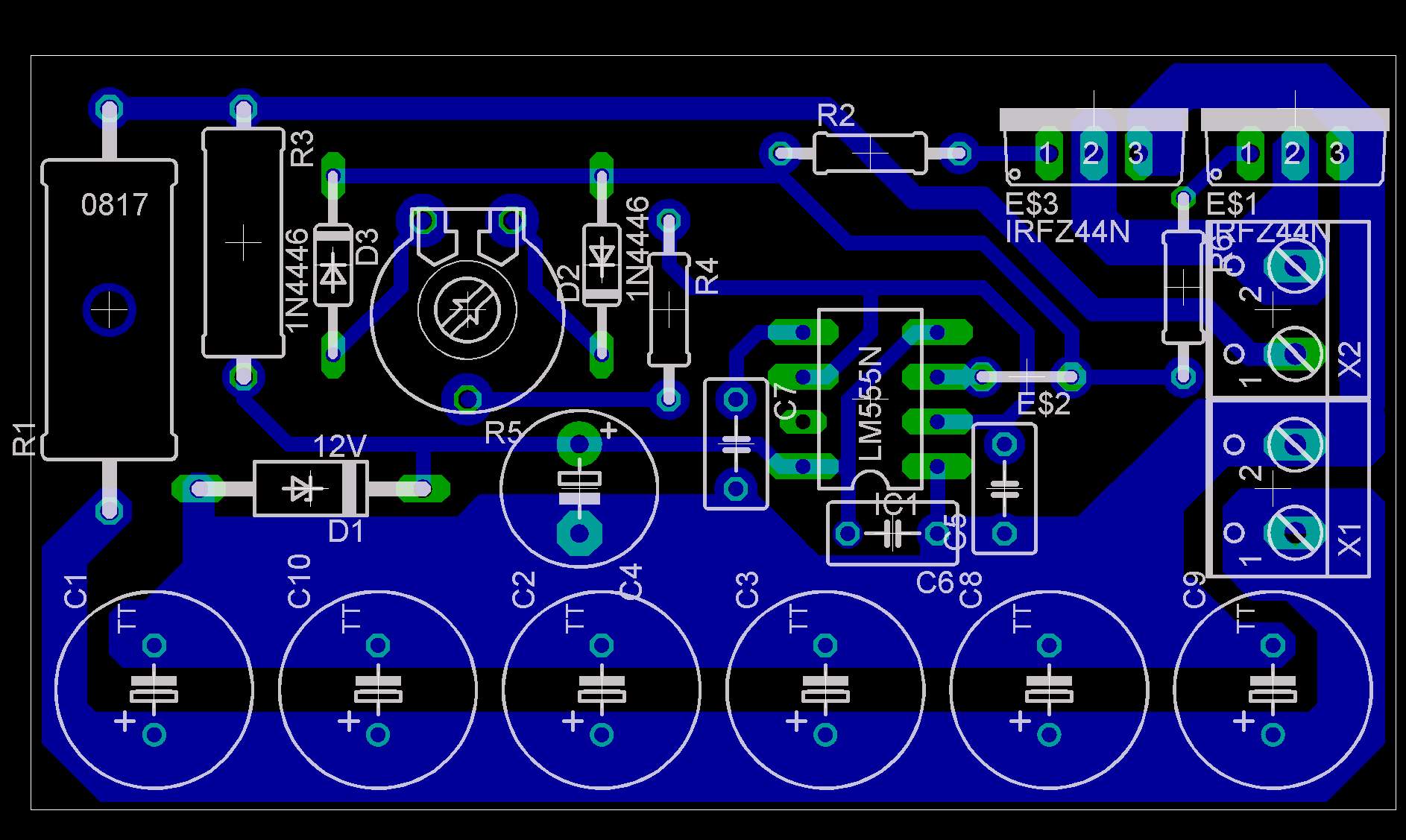1406x840 pixels.
Task: Select the C6 capacitor symbol below the LM555N
Action: (x=892, y=533)
